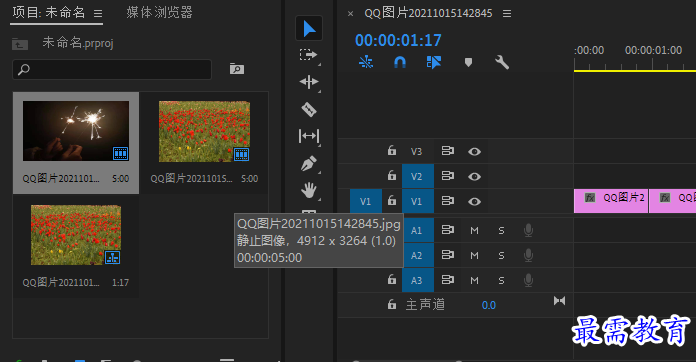Toggle V1 source patching at far left

point(366,201)
